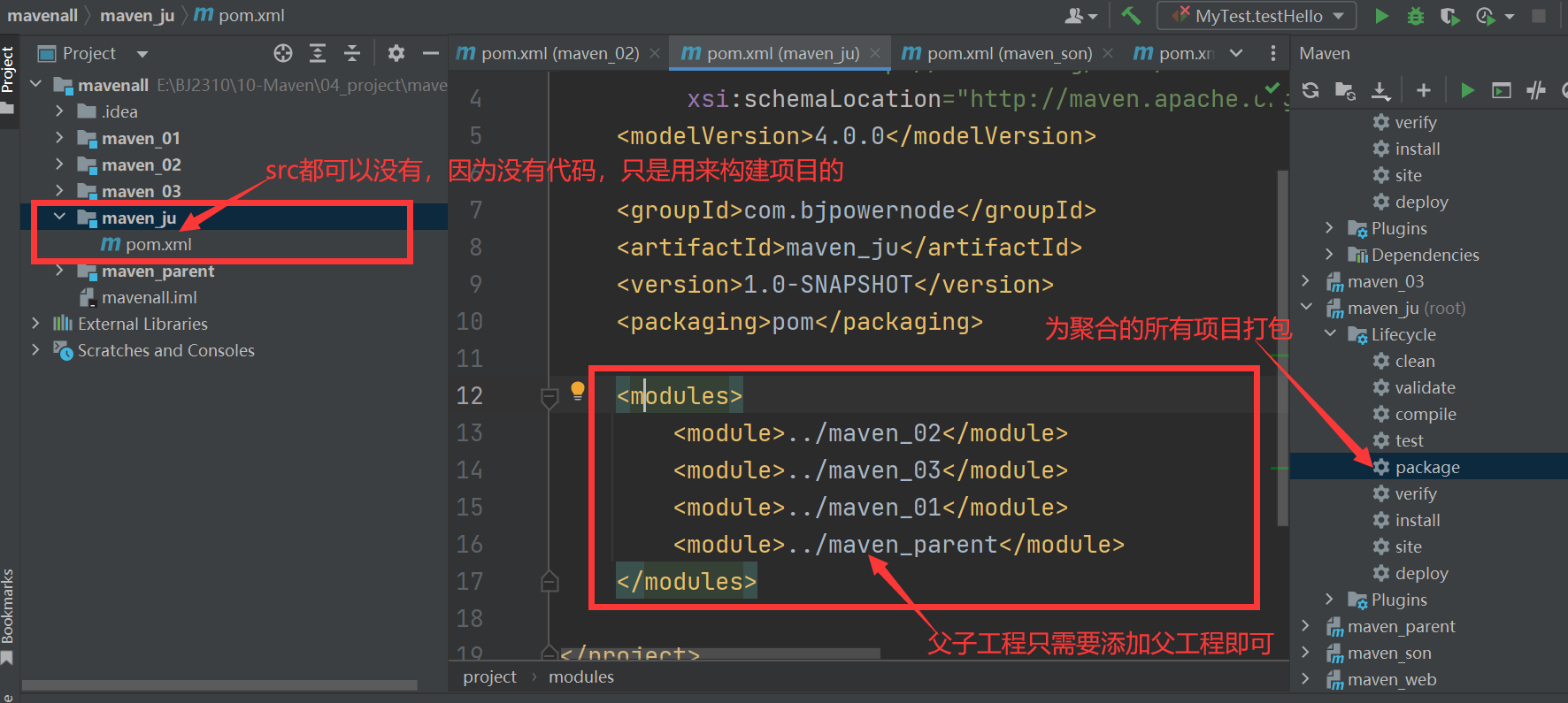Screen dimensions: 1568x703
Task: Collapse the Lifecycle node under maven_ju
Action: pyautogui.click(x=1330, y=333)
